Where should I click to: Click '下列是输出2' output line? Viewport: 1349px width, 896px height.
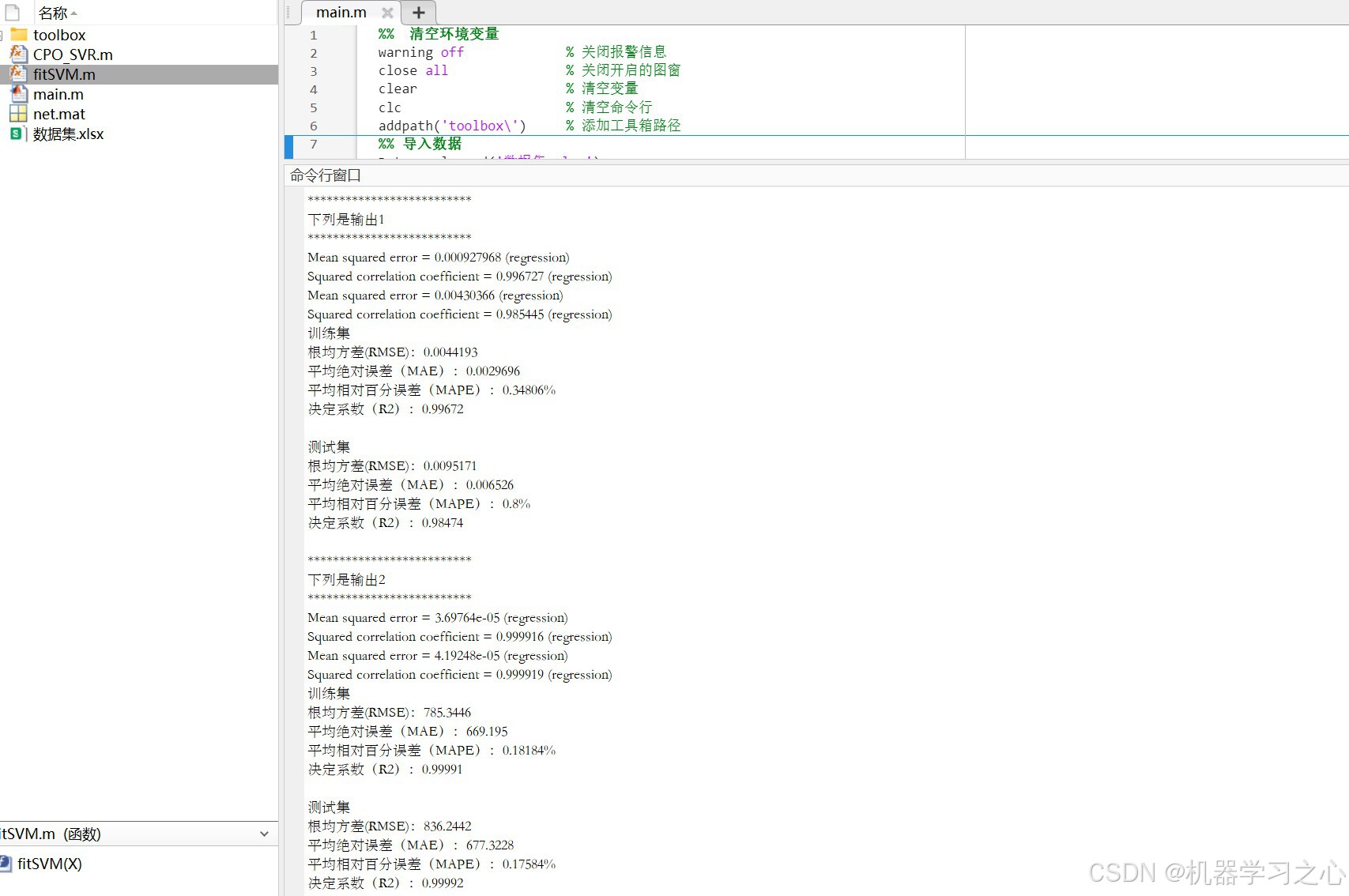[346, 579]
